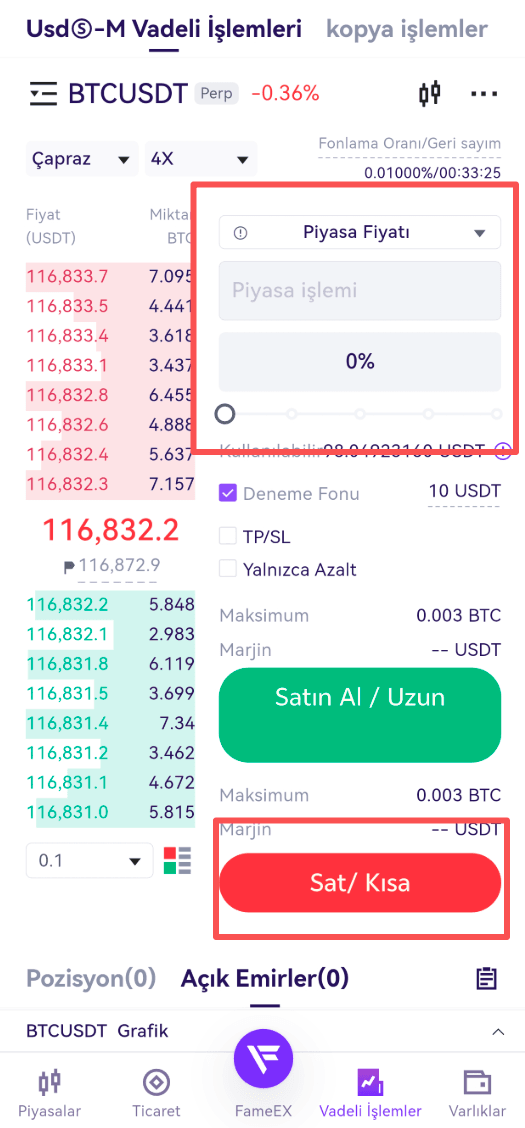Viewport: 525px width, 1128px height.
Task: Tap the Satın Al / Uzun button
Action: (x=360, y=715)
